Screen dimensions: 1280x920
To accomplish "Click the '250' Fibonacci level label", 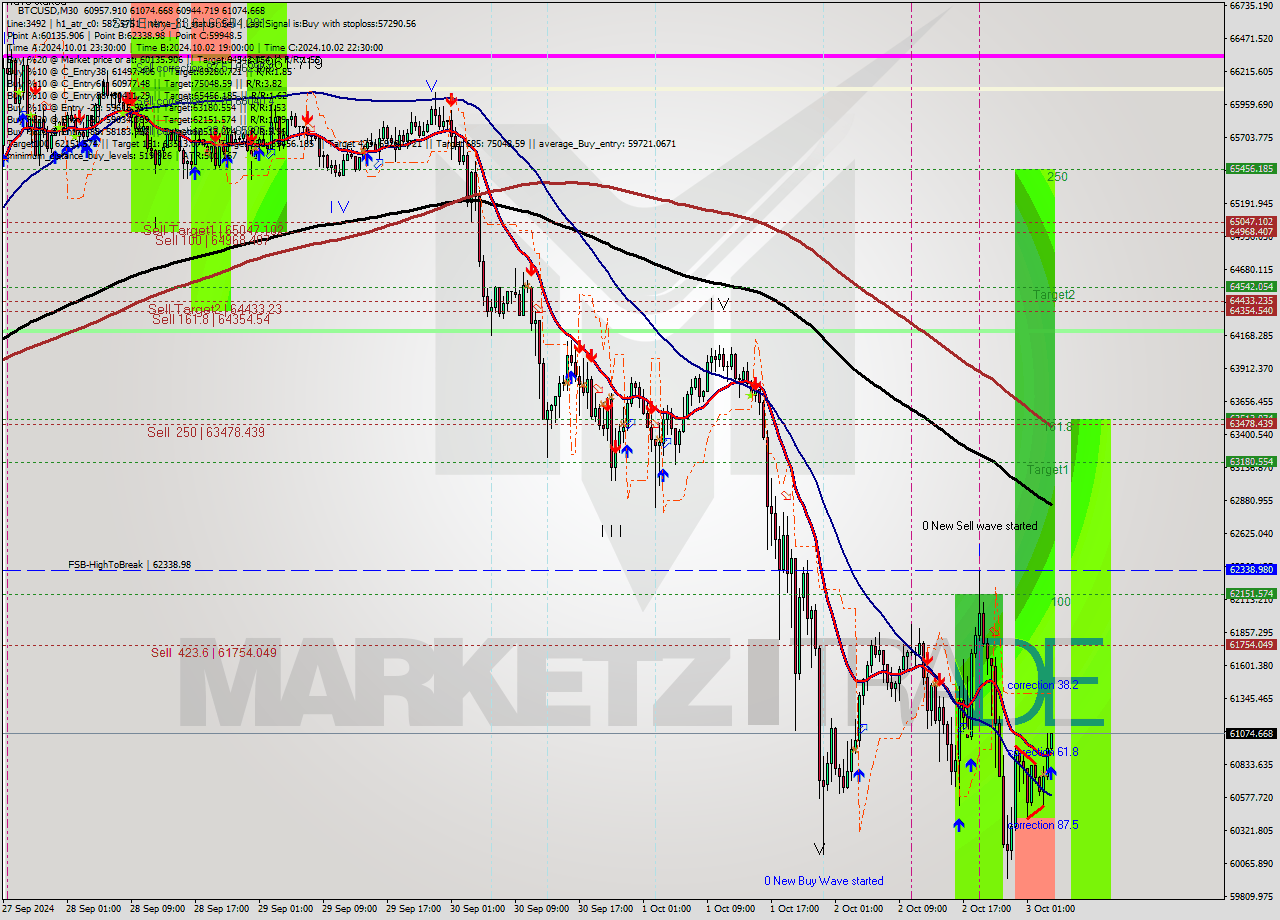I will point(1057,177).
